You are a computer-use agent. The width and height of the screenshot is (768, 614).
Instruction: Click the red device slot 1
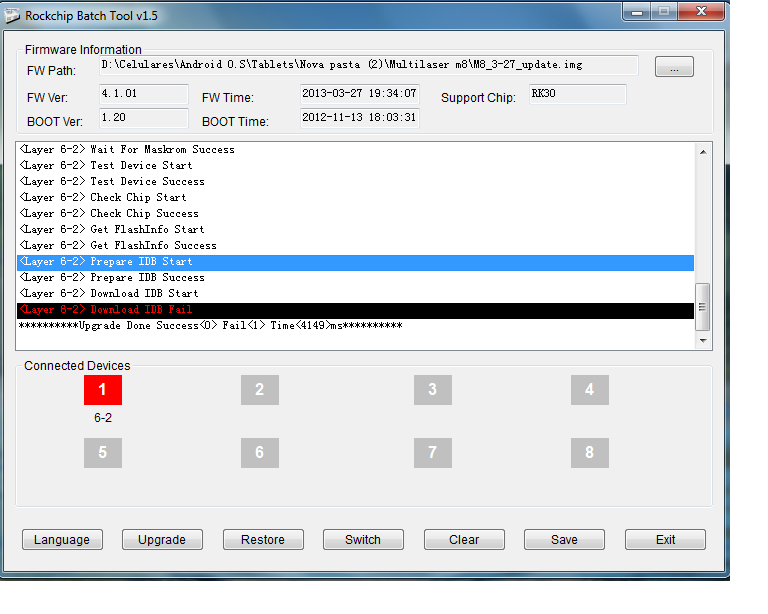[x=102, y=390]
